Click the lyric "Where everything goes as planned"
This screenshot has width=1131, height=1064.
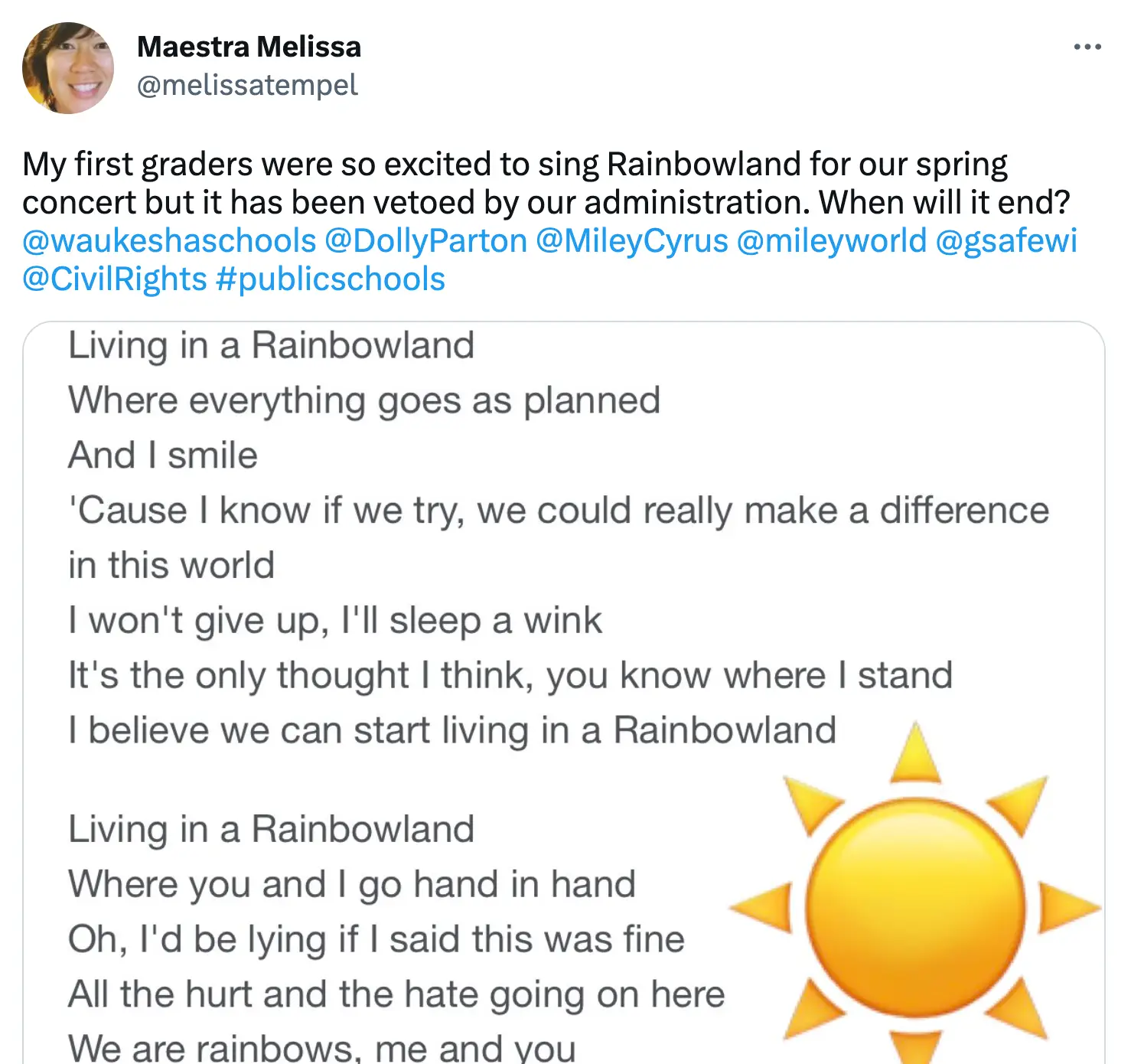point(364,400)
